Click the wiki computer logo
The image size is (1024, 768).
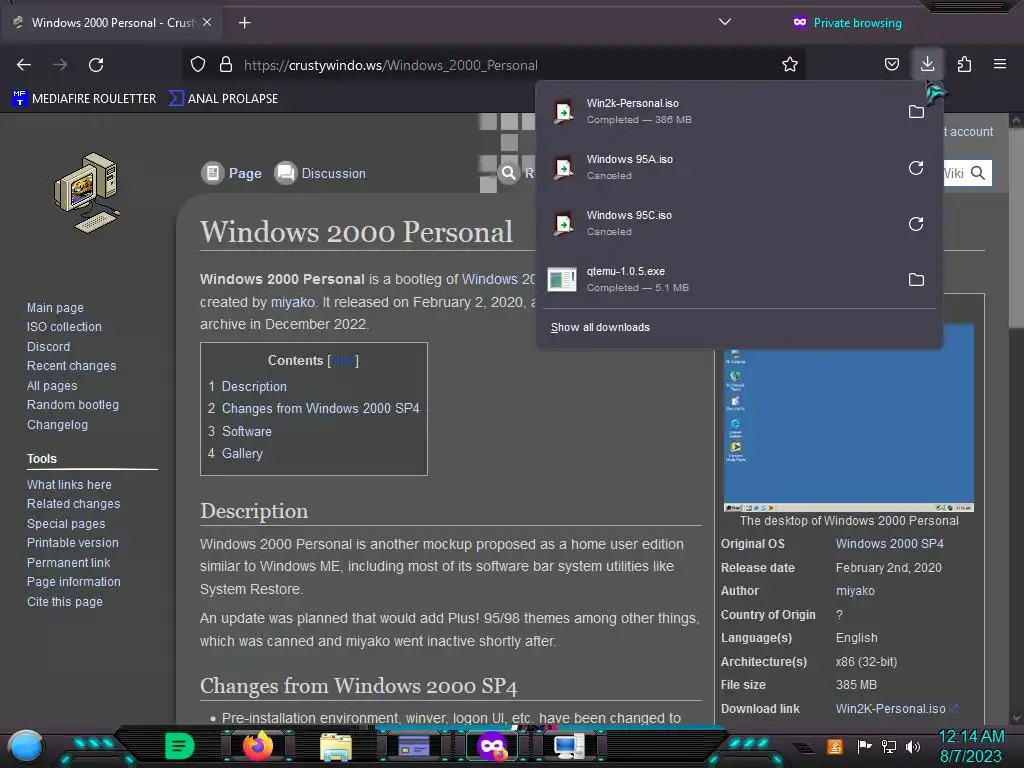pos(88,193)
